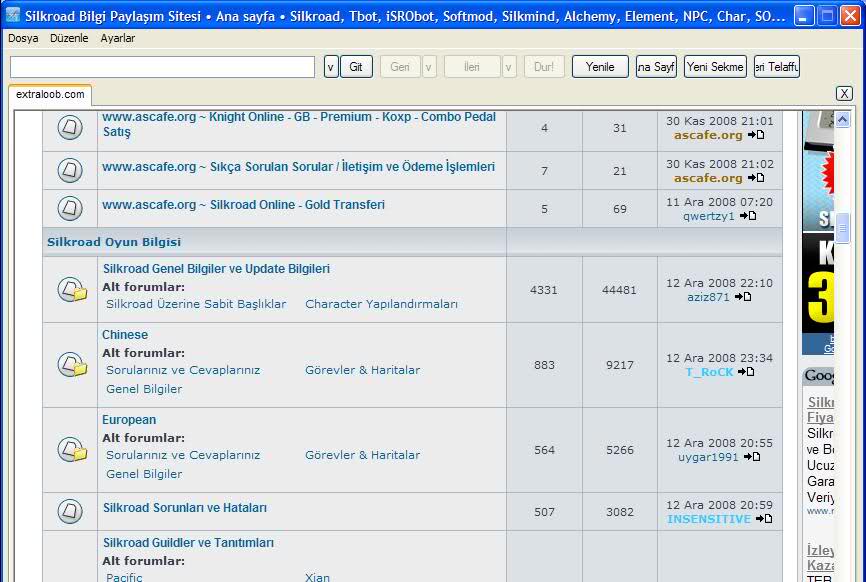Click the Ana Sayfa button
Viewport: 866px width, 582px height.
click(x=656, y=67)
